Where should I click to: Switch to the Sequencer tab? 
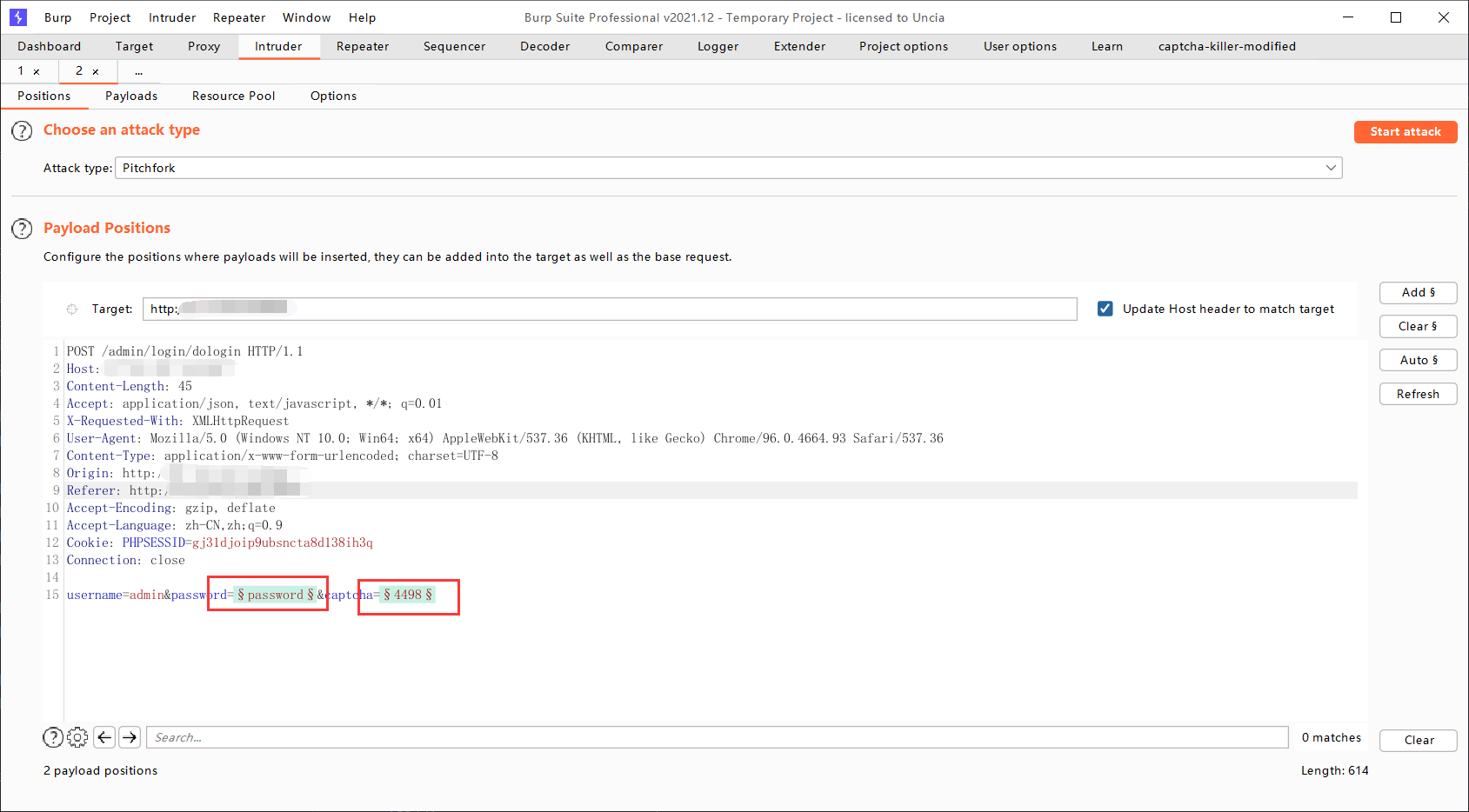point(455,46)
